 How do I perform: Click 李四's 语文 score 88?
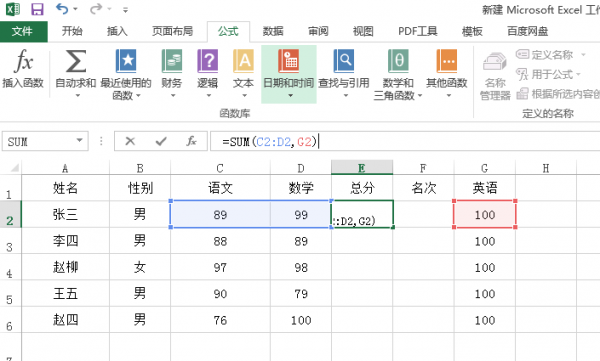point(220,241)
